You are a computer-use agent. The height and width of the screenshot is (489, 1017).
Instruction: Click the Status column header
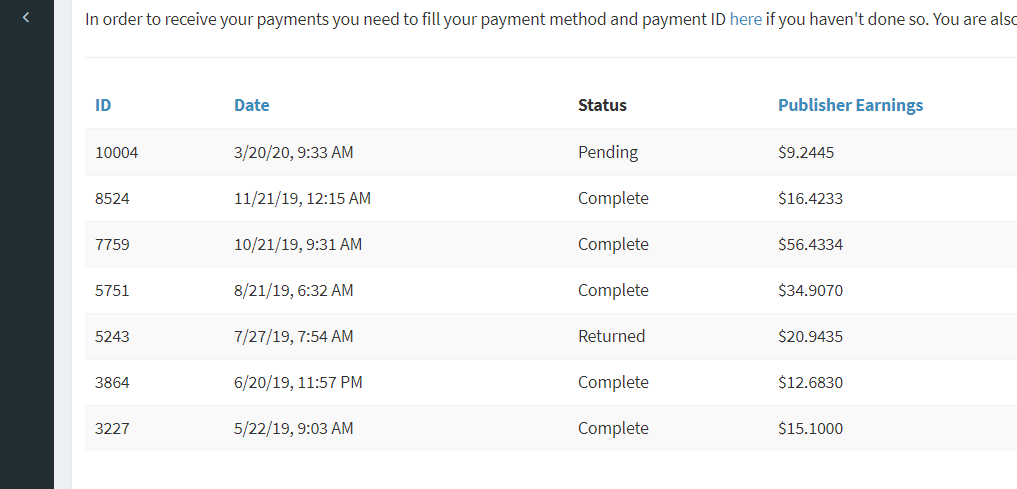[x=602, y=105]
